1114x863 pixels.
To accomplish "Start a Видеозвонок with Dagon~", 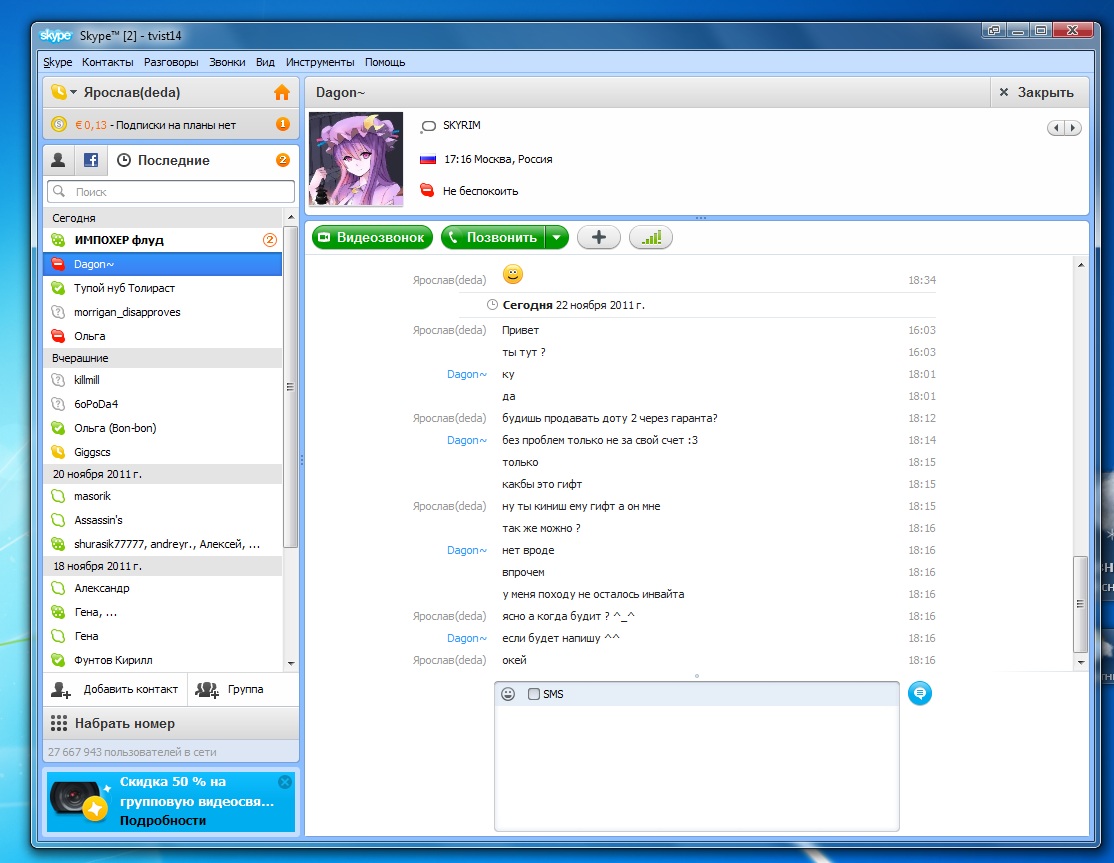I will 372,237.
